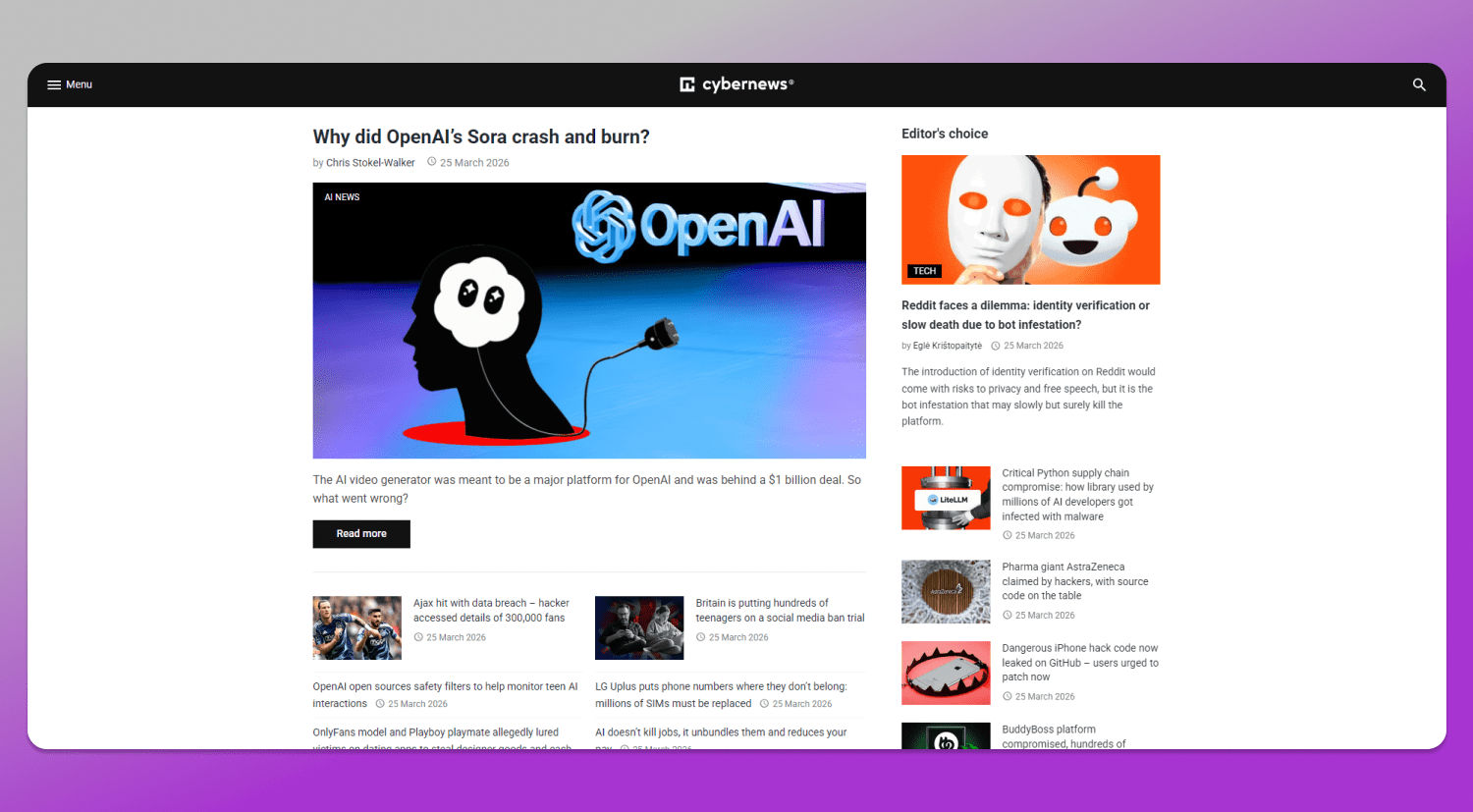Click the TECH category tag
This screenshot has width=1473, height=812.
pyautogui.click(x=924, y=271)
